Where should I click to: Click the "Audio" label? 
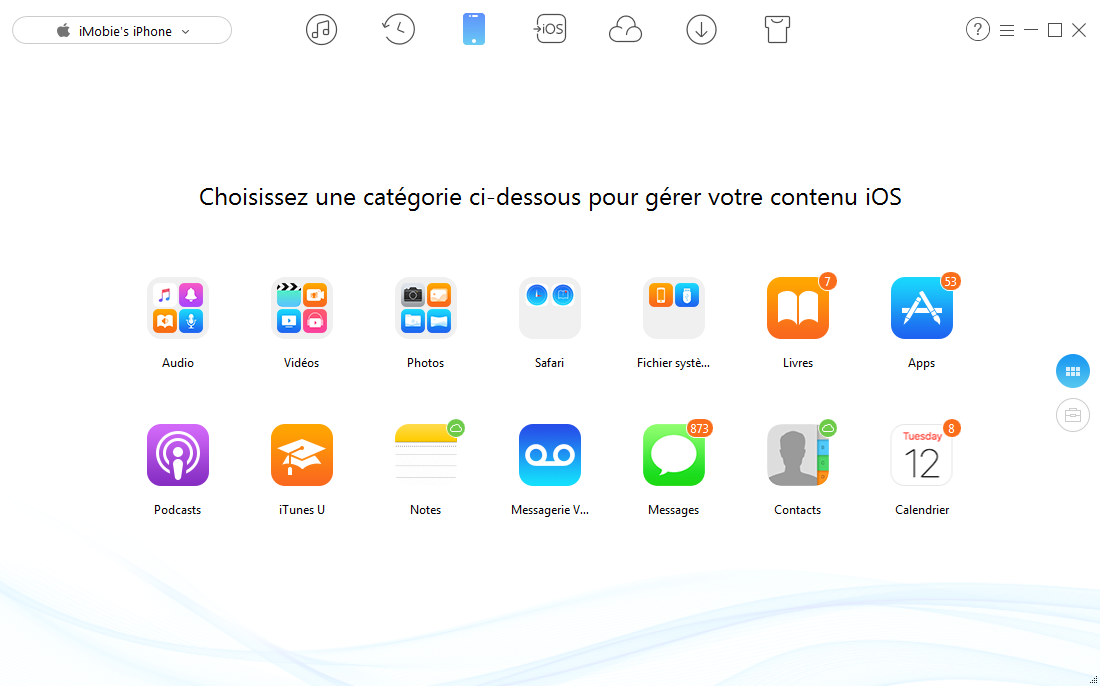coord(177,363)
